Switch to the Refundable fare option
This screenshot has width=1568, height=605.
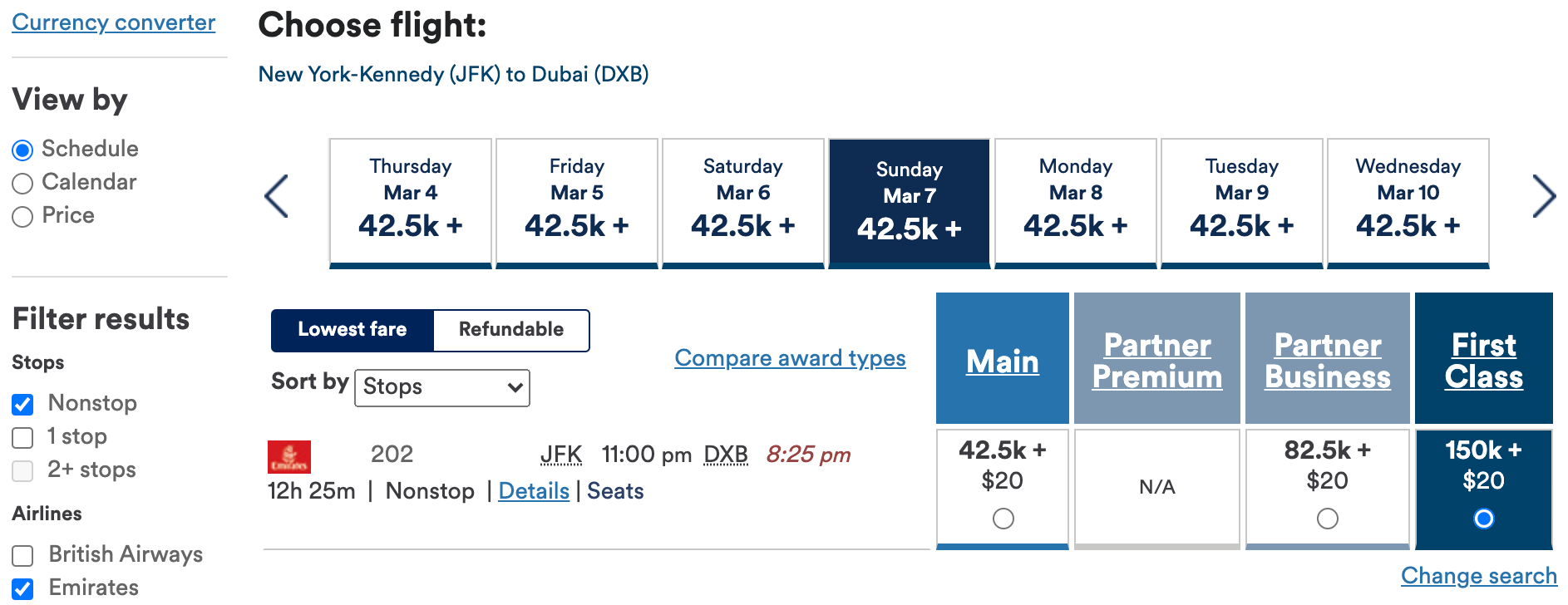[511, 330]
